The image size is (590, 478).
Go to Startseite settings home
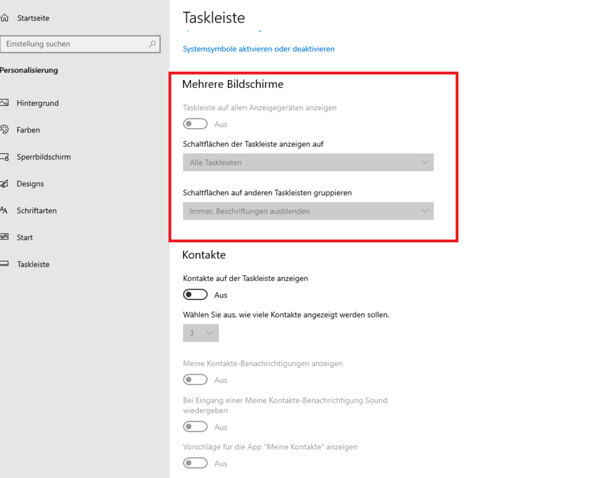[x=33, y=18]
